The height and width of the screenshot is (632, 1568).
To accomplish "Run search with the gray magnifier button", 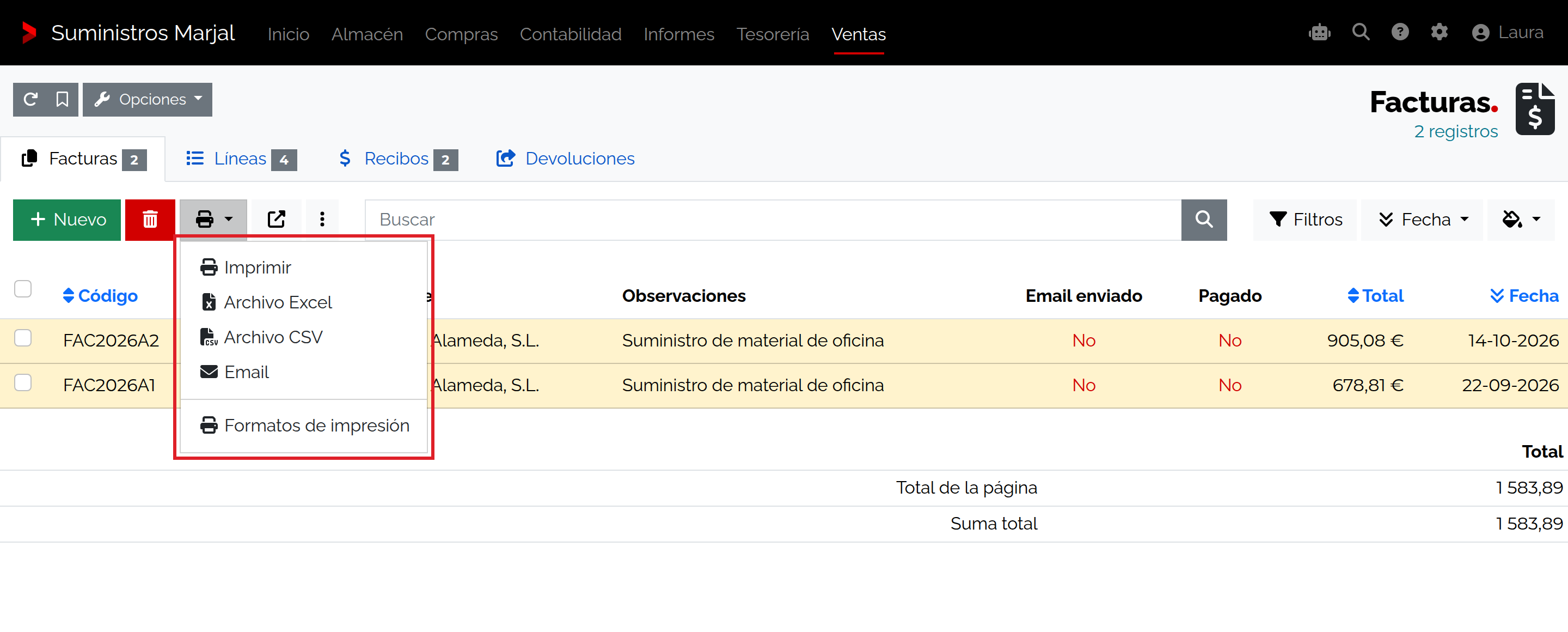I will (1203, 219).
